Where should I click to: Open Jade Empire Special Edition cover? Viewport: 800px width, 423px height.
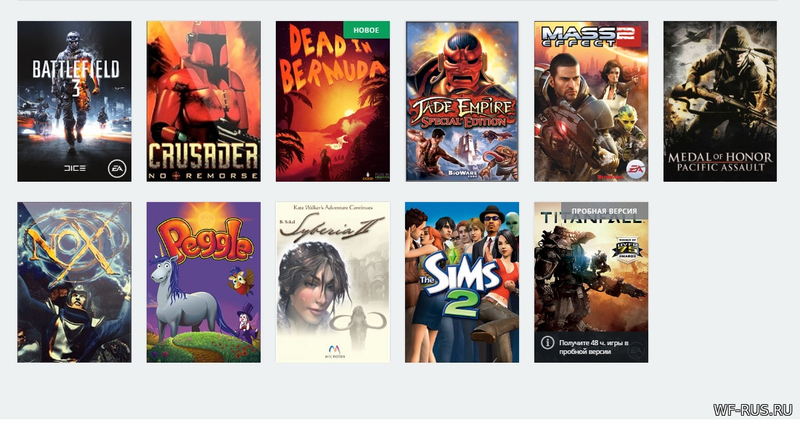click(462, 101)
